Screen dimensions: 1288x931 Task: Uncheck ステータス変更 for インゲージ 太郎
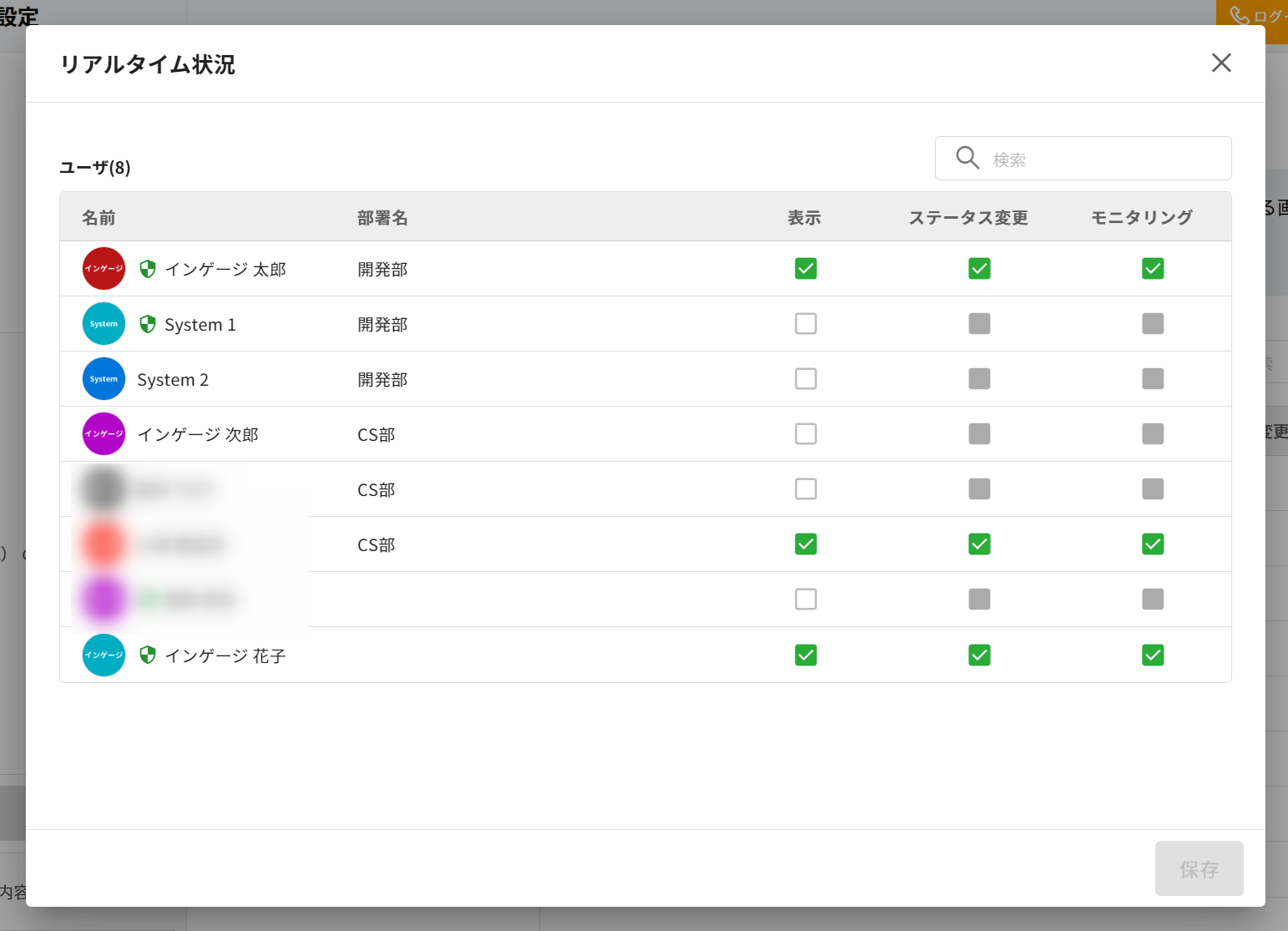click(979, 269)
